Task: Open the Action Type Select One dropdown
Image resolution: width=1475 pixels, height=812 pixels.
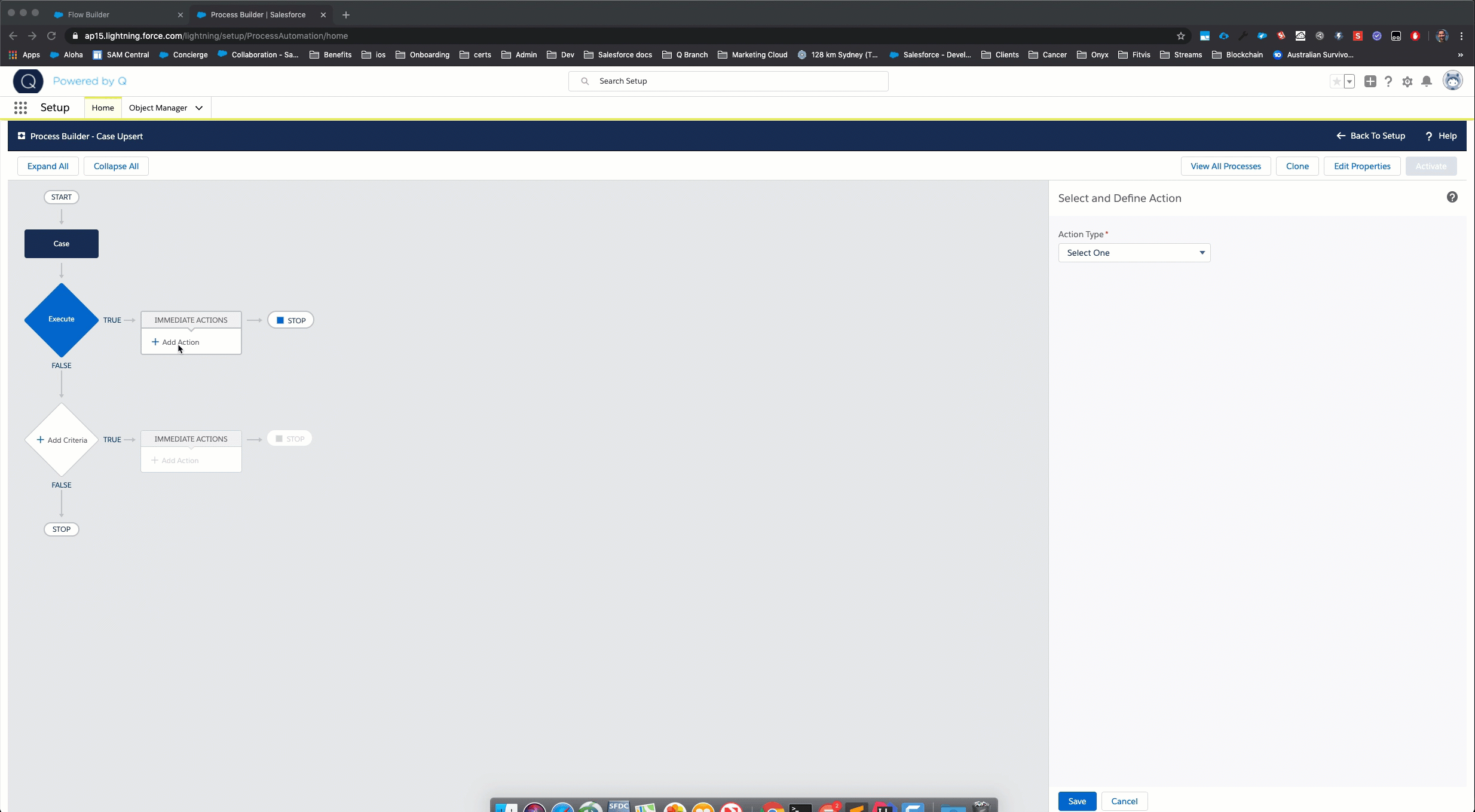Action: 1134,253
